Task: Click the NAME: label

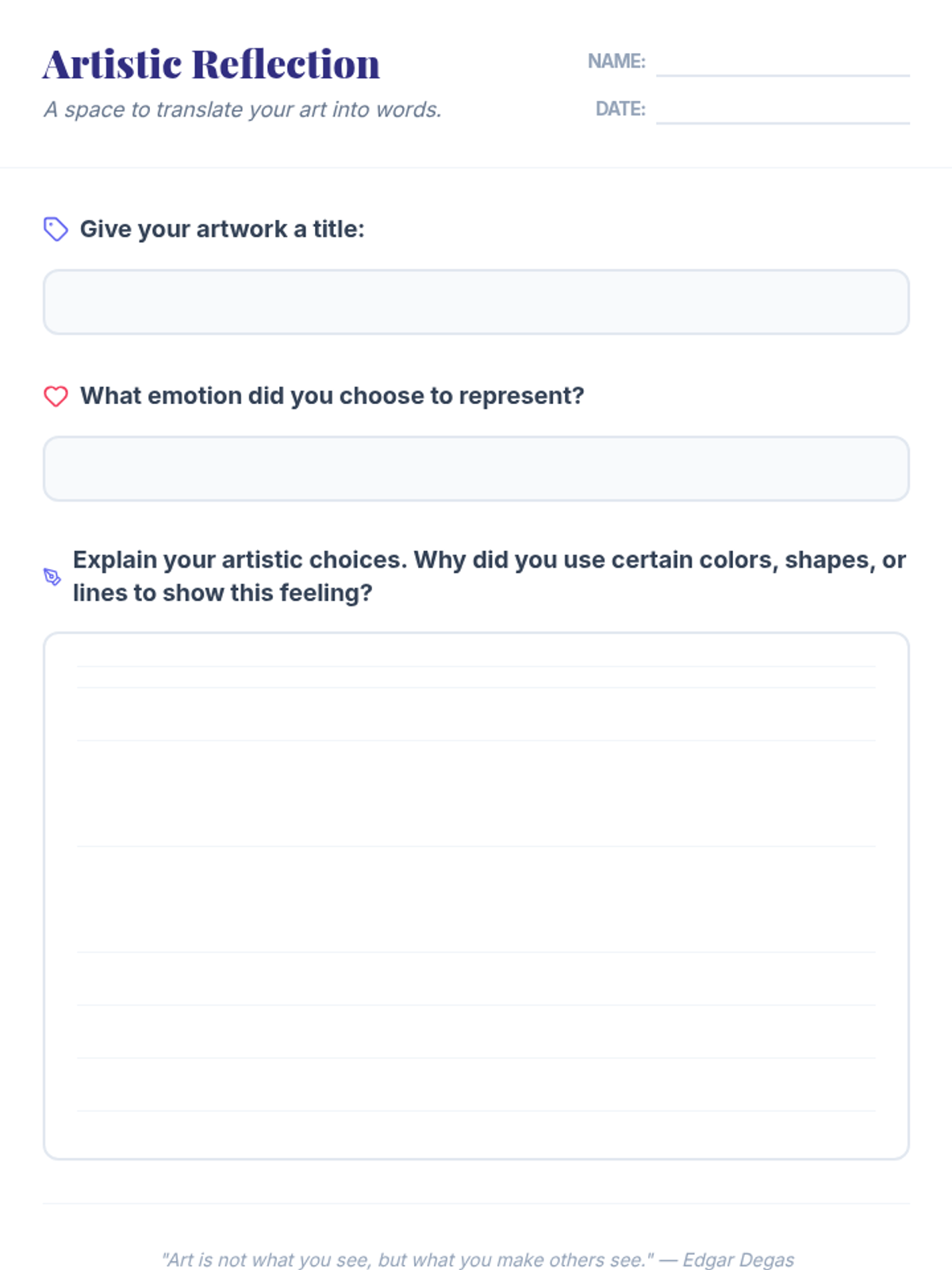Action: [x=616, y=61]
